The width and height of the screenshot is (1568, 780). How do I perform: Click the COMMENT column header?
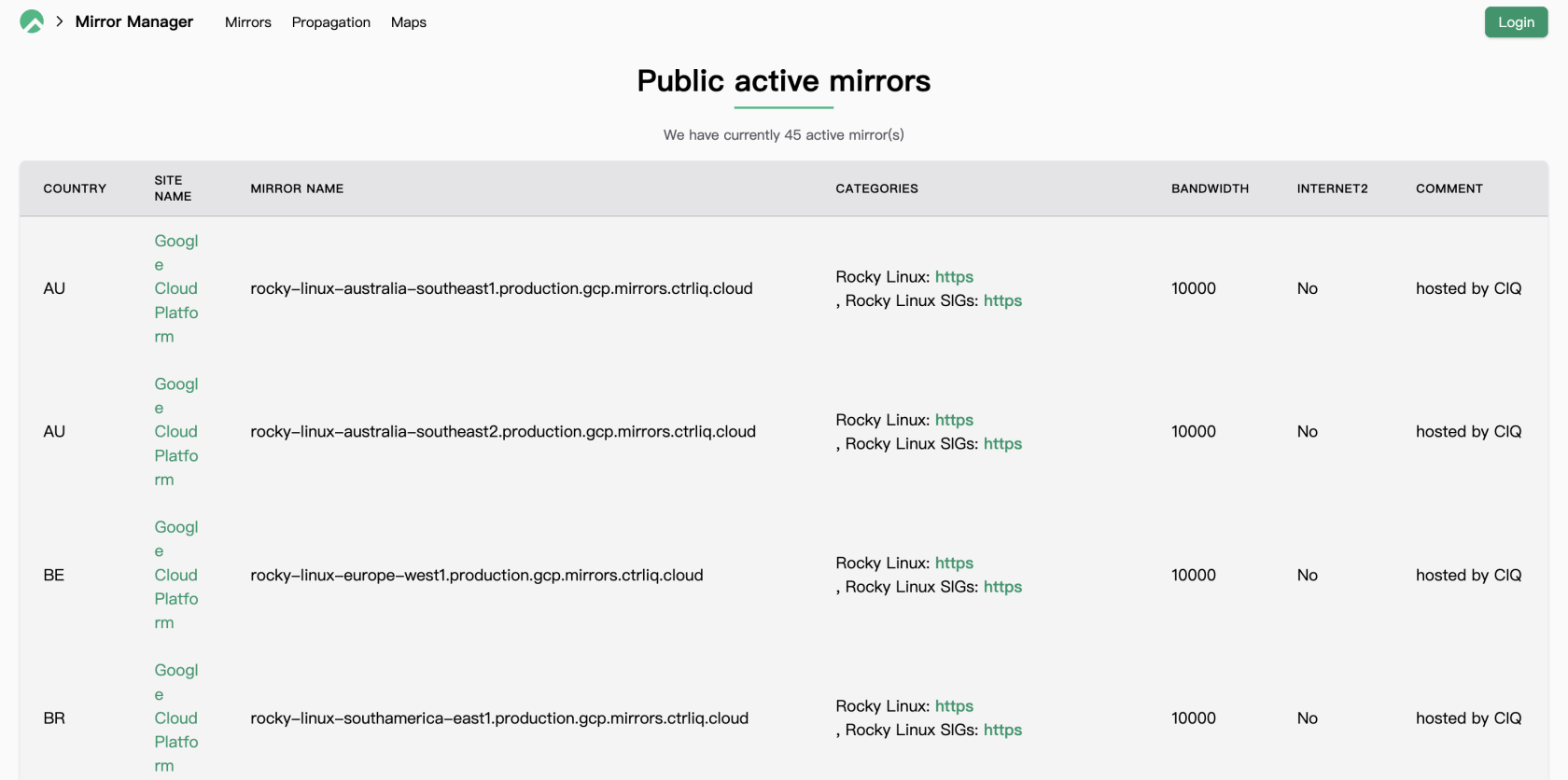pyautogui.click(x=1449, y=188)
